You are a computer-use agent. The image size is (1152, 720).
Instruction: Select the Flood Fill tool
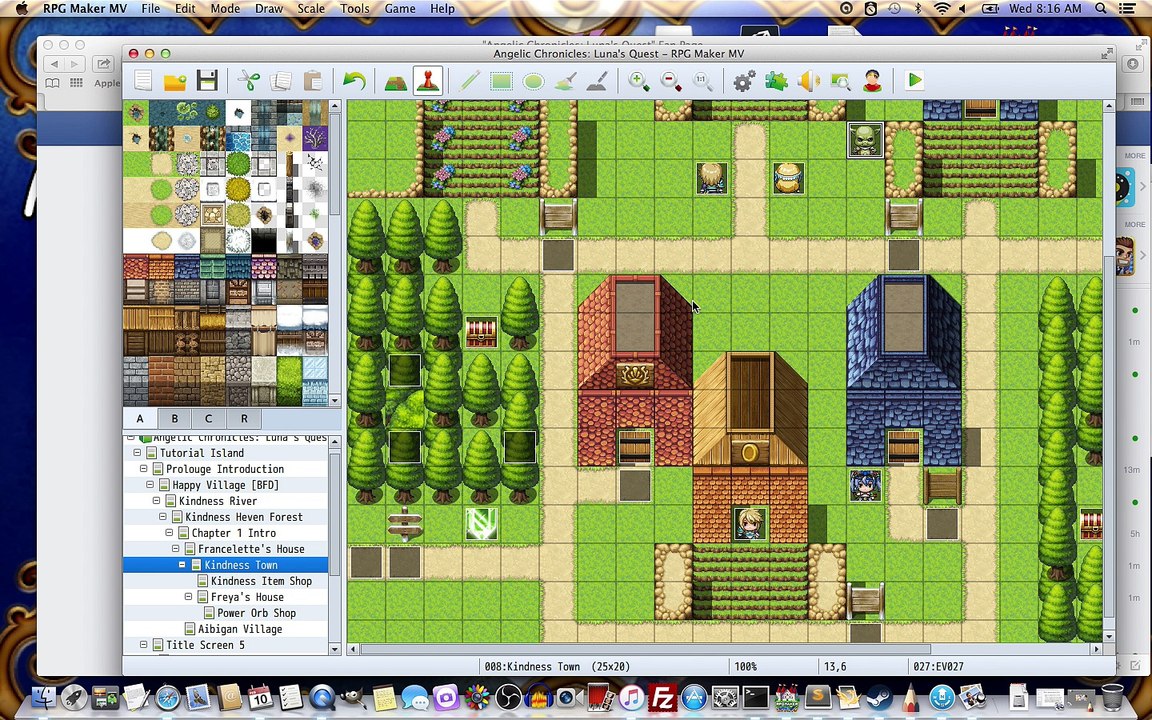click(x=565, y=80)
